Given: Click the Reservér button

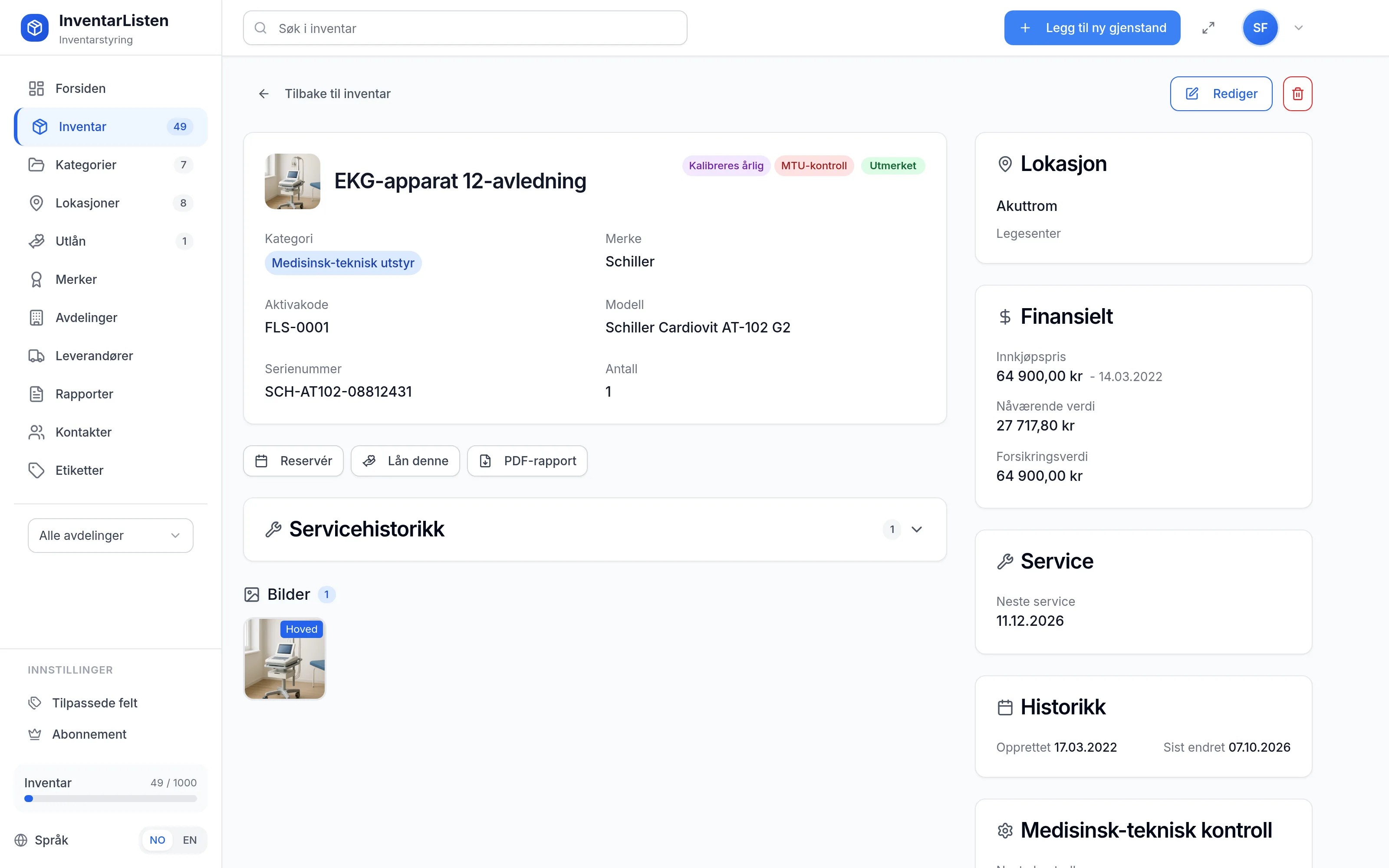Looking at the screenshot, I should coord(293,461).
